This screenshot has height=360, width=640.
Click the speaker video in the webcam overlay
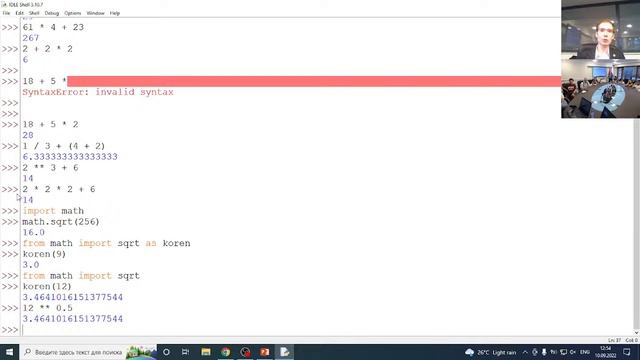pyautogui.click(x=600, y=29)
